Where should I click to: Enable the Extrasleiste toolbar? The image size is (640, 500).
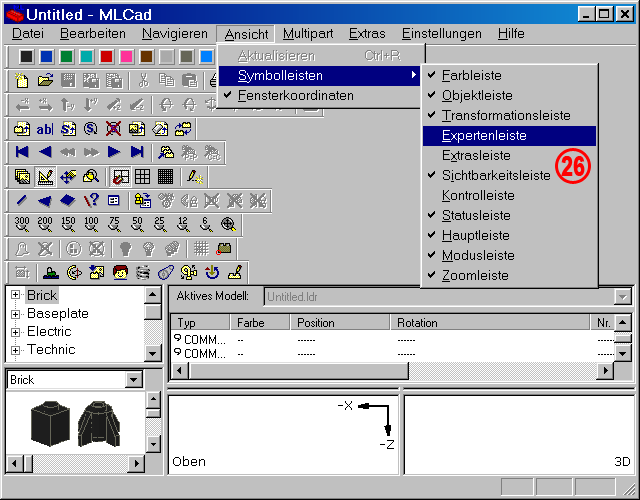509,156
